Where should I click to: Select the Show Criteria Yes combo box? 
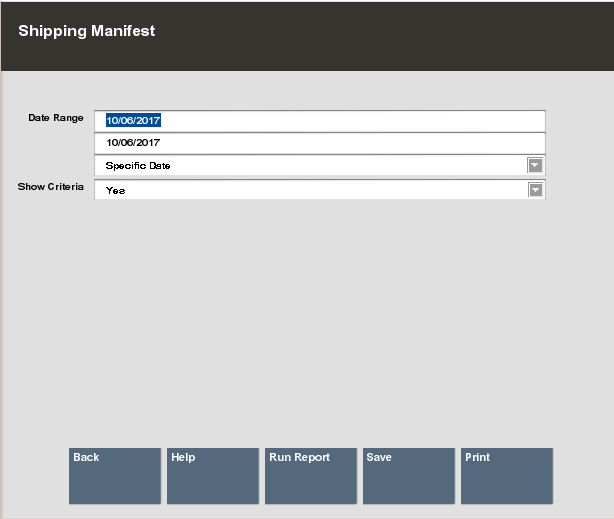320,190
